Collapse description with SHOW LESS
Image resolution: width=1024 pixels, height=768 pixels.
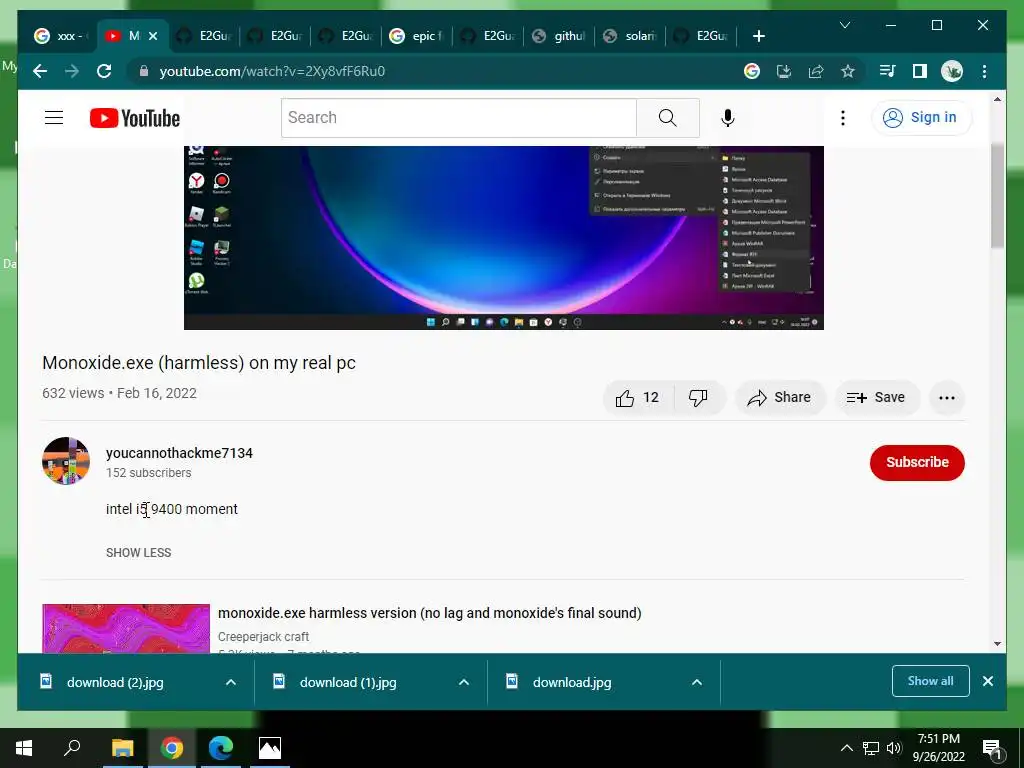tap(138, 552)
